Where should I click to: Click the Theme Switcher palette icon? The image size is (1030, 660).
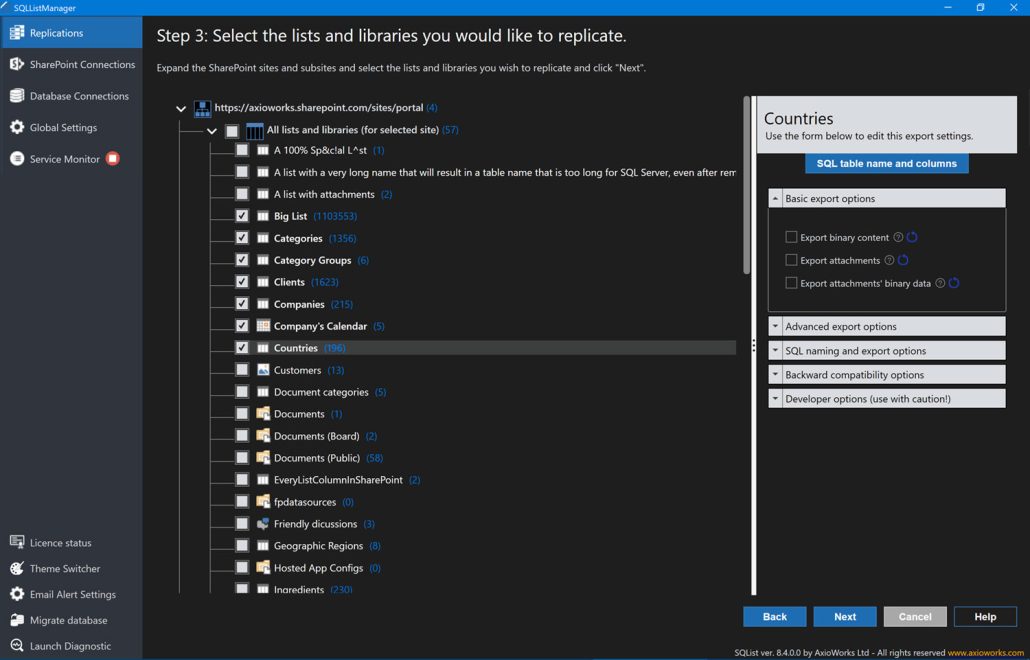(17, 569)
